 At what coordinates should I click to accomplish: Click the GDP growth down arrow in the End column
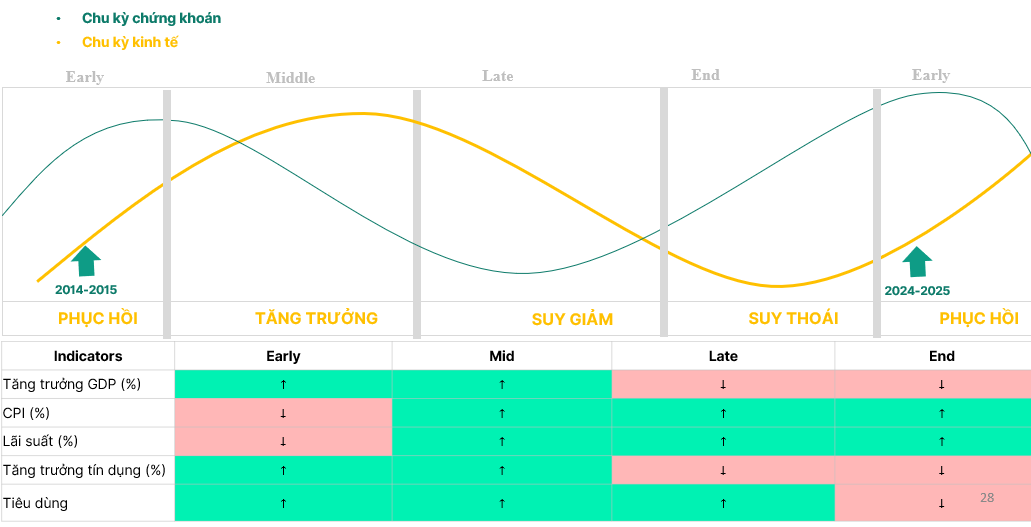(941, 384)
